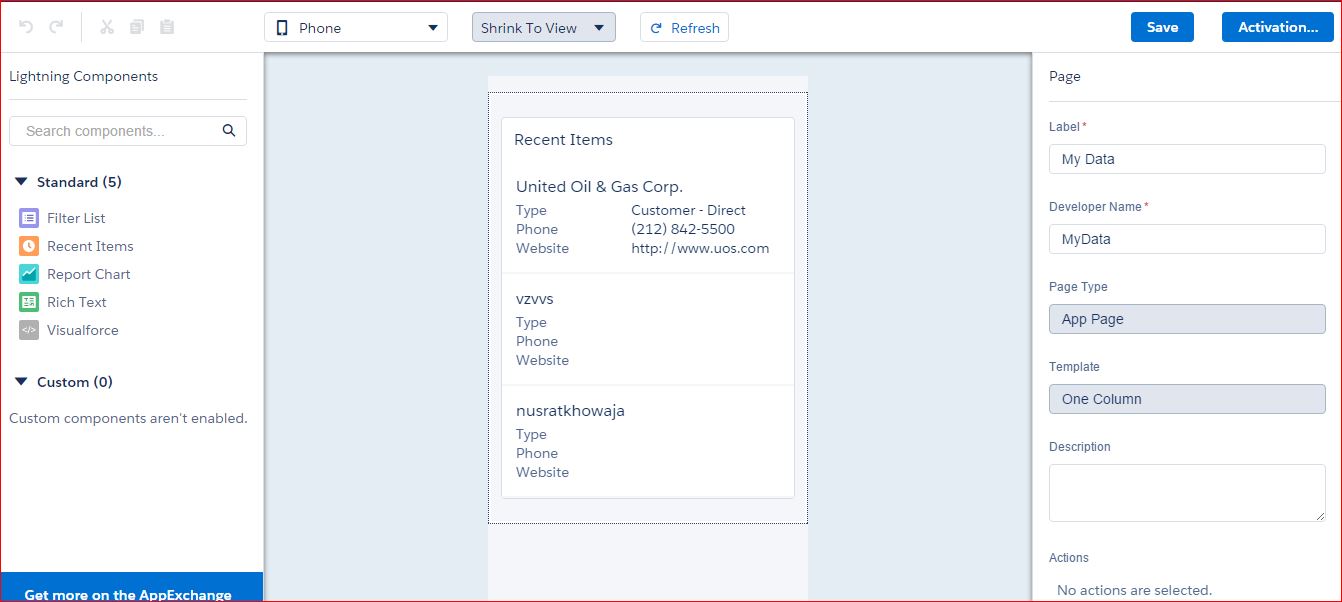Click the Undo arrow icon
1342x602 pixels.
[26, 27]
